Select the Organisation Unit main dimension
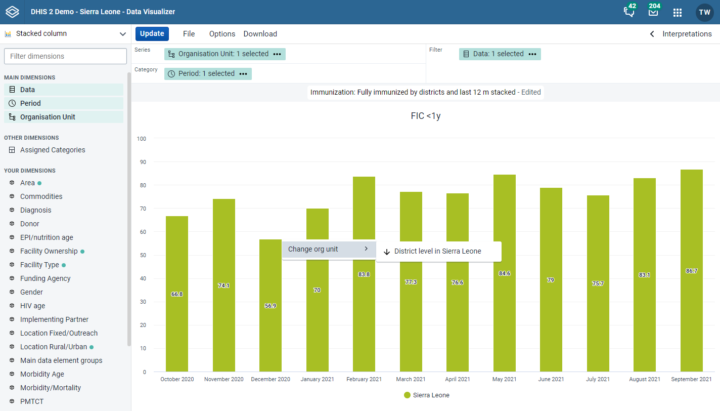This screenshot has width=720, height=411. tap(63, 117)
